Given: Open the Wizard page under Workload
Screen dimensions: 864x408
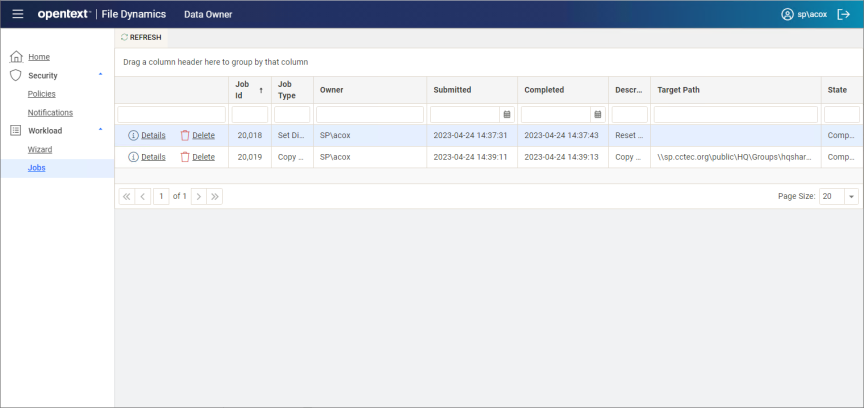Looking at the screenshot, I should 40,149.
